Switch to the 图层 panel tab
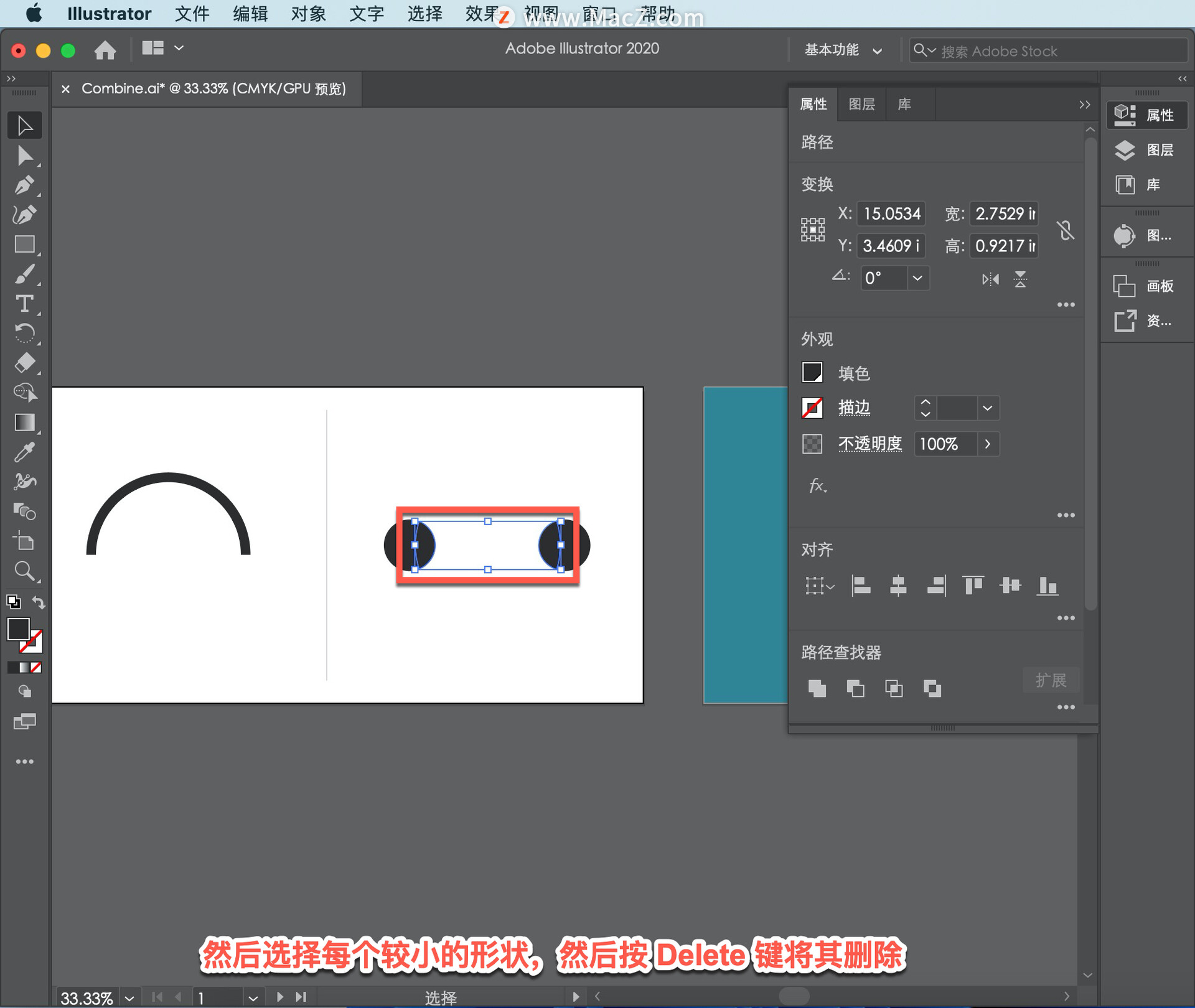The image size is (1195, 1008). tap(861, 104)
